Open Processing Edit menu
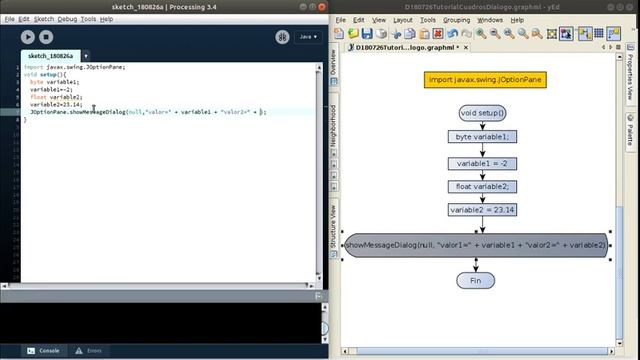 coord(24,19)
